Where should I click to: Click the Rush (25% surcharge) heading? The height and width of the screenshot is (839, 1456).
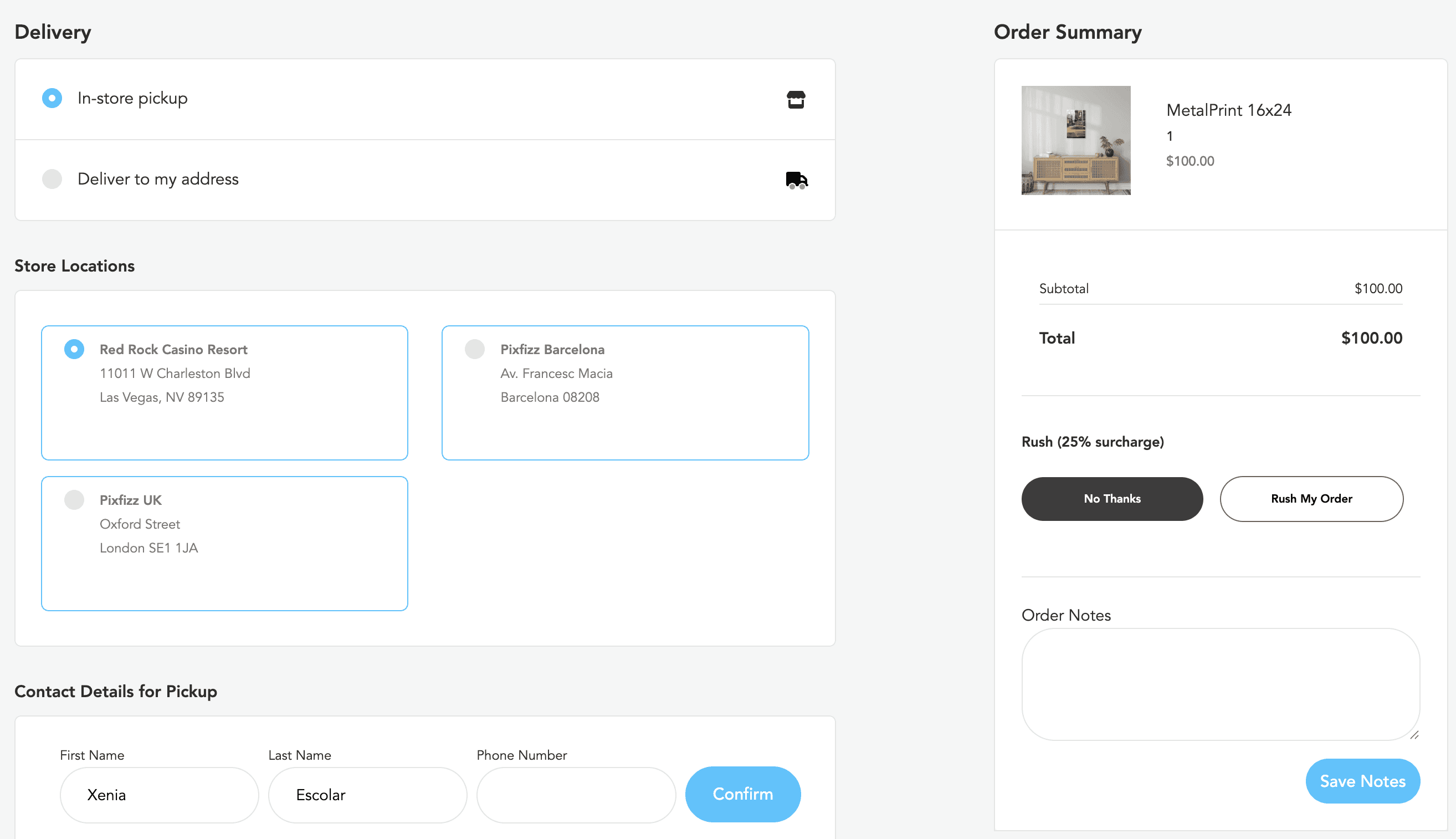tap(1092, 442)
